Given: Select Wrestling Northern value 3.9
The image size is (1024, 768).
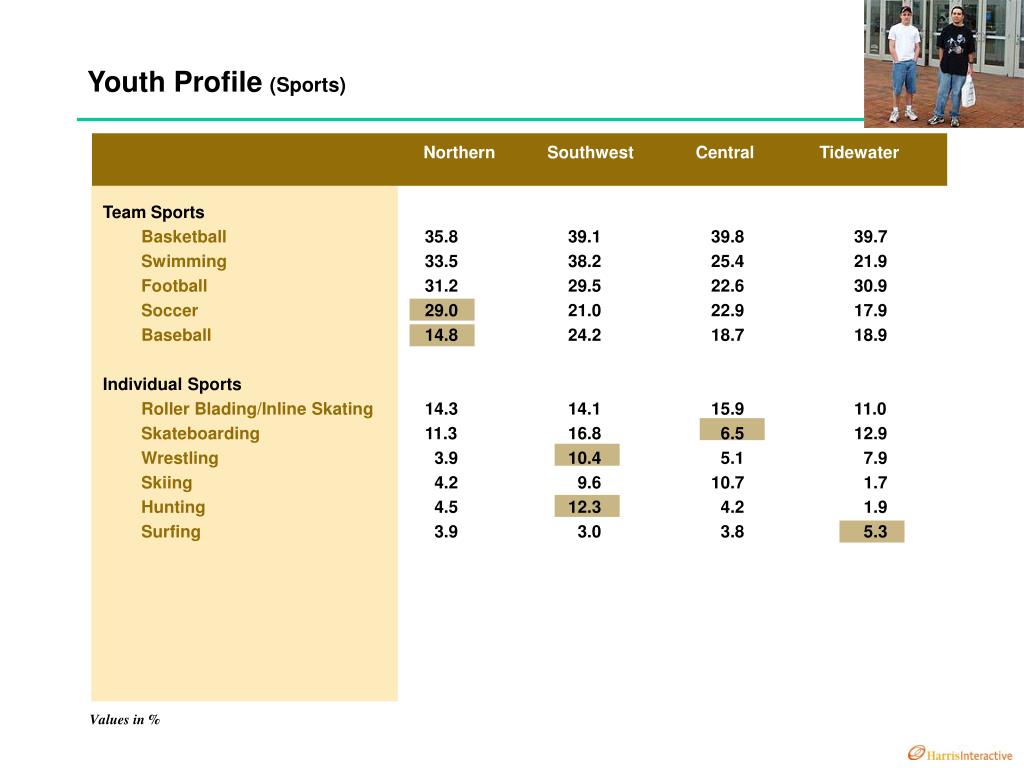Looking at the screenshot, I should pos(446,458).
